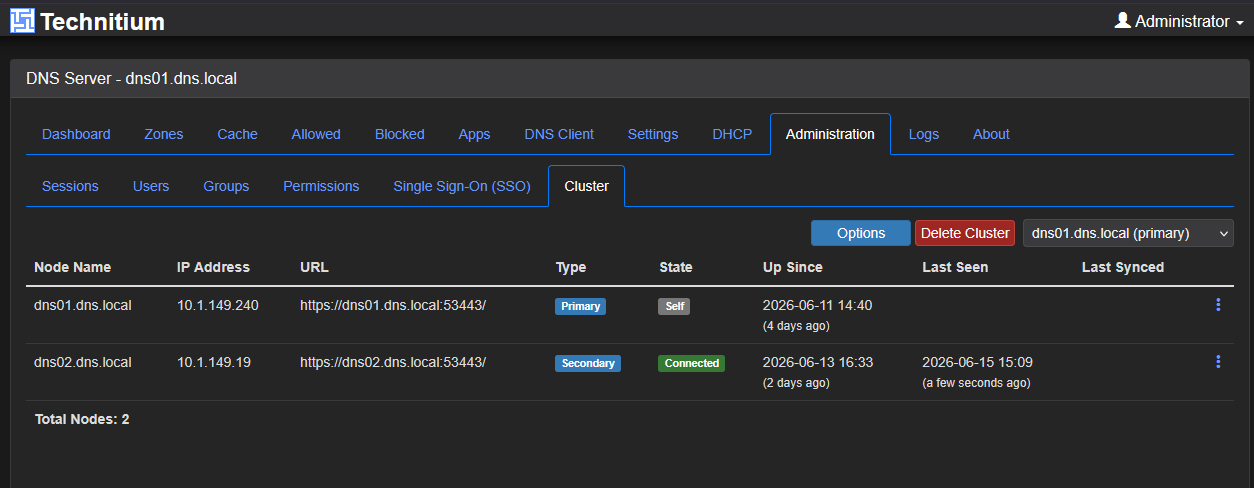Screen dimensions: 1254x488
Task: Click the URL column header
Action: 314,267
